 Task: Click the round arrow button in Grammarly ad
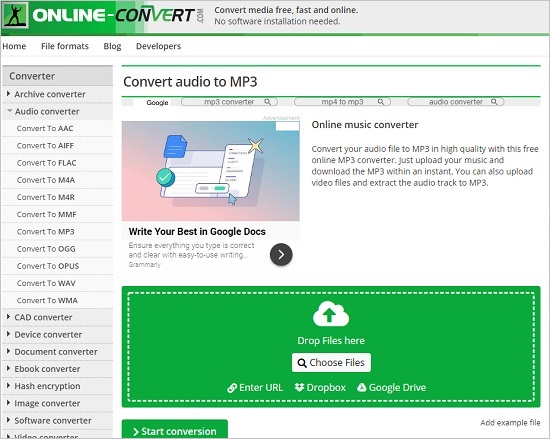[281, 254]
